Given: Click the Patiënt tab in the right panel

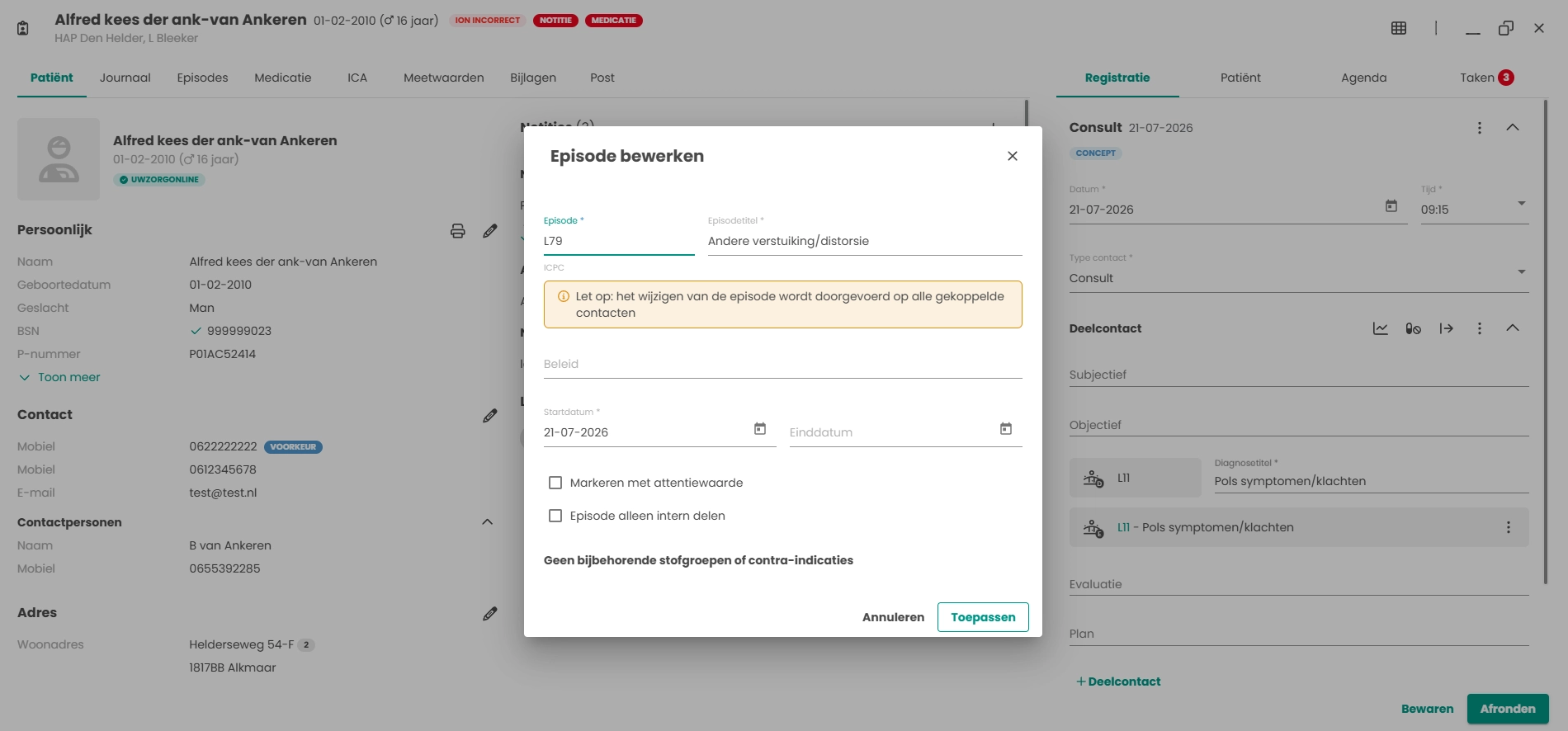Looking at the screenshot, I should pos(1240,78).
